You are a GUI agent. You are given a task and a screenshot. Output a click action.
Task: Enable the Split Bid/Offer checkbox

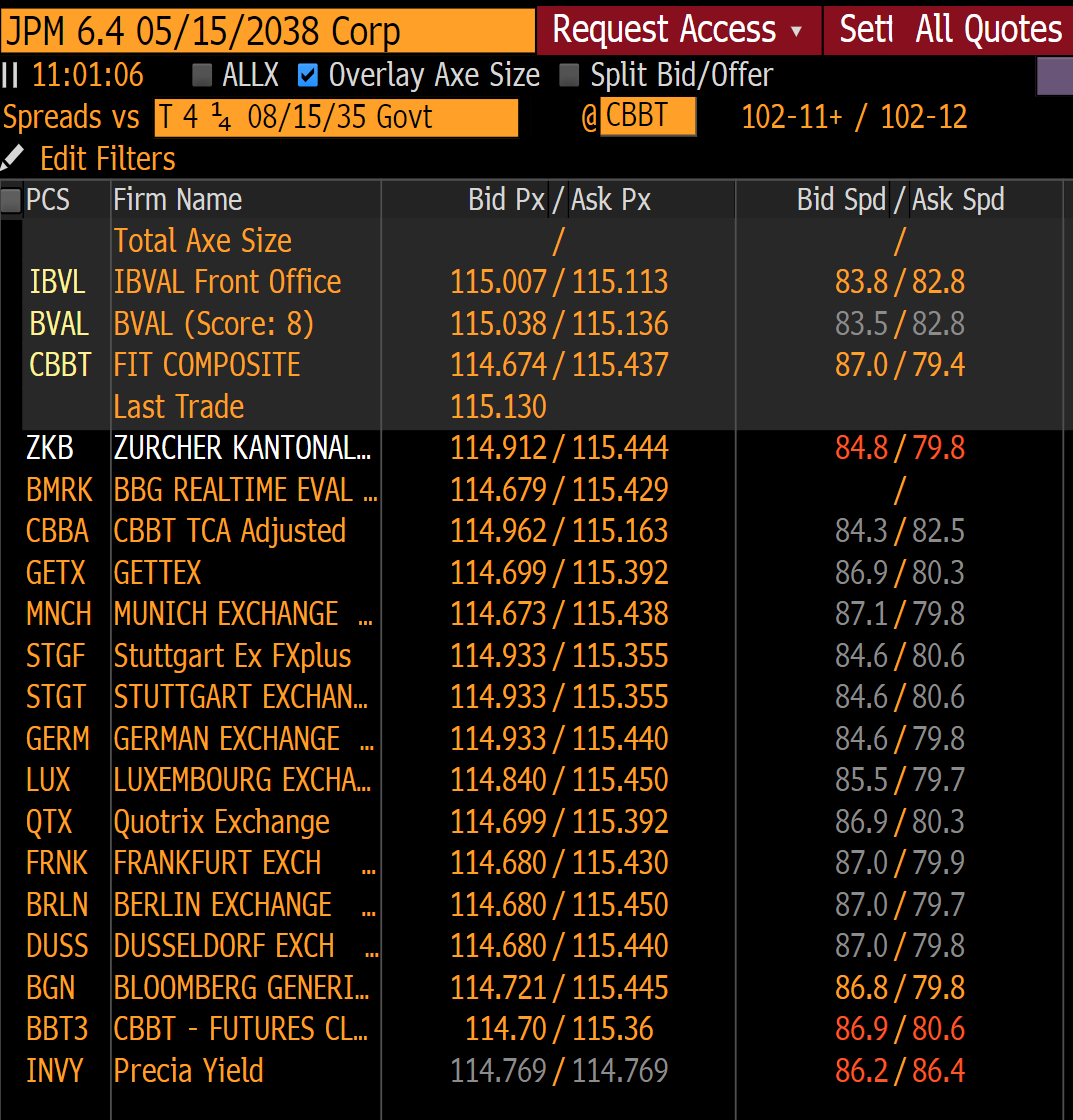click(569, 75)
